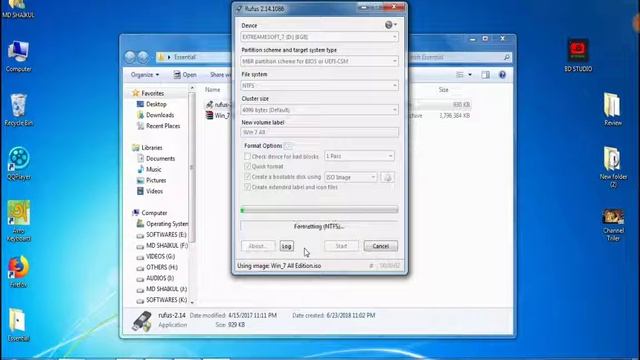Screen dimensions: 640x360
Task: Open the Partition scheme dropdown
Action: (x=320, y=61)
